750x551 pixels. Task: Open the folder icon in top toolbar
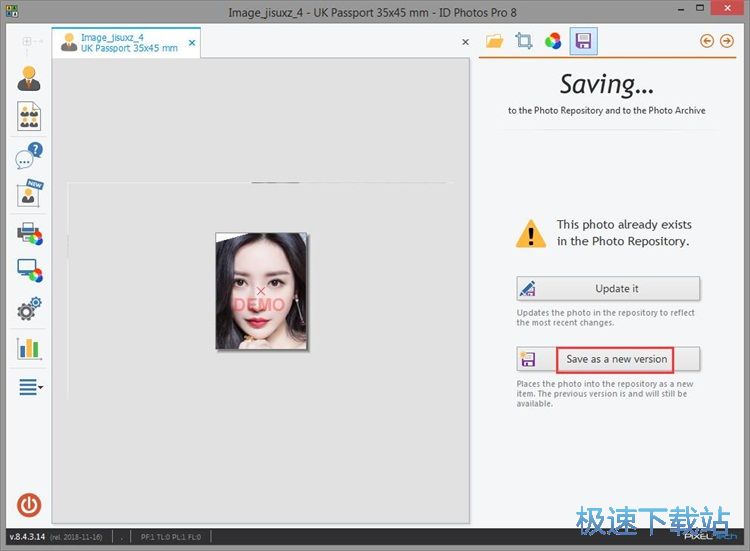(x=495, y=41)
